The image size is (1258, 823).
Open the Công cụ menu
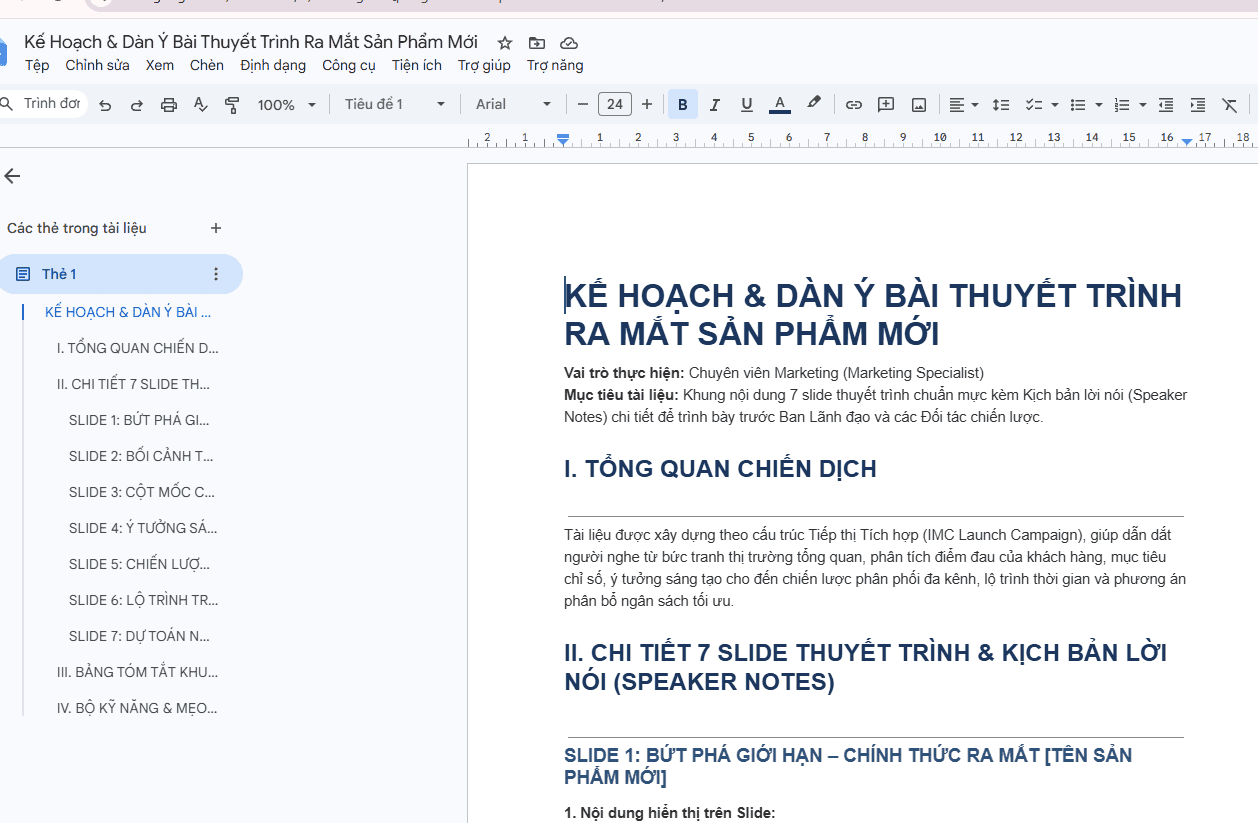click(x=349, y=66)
